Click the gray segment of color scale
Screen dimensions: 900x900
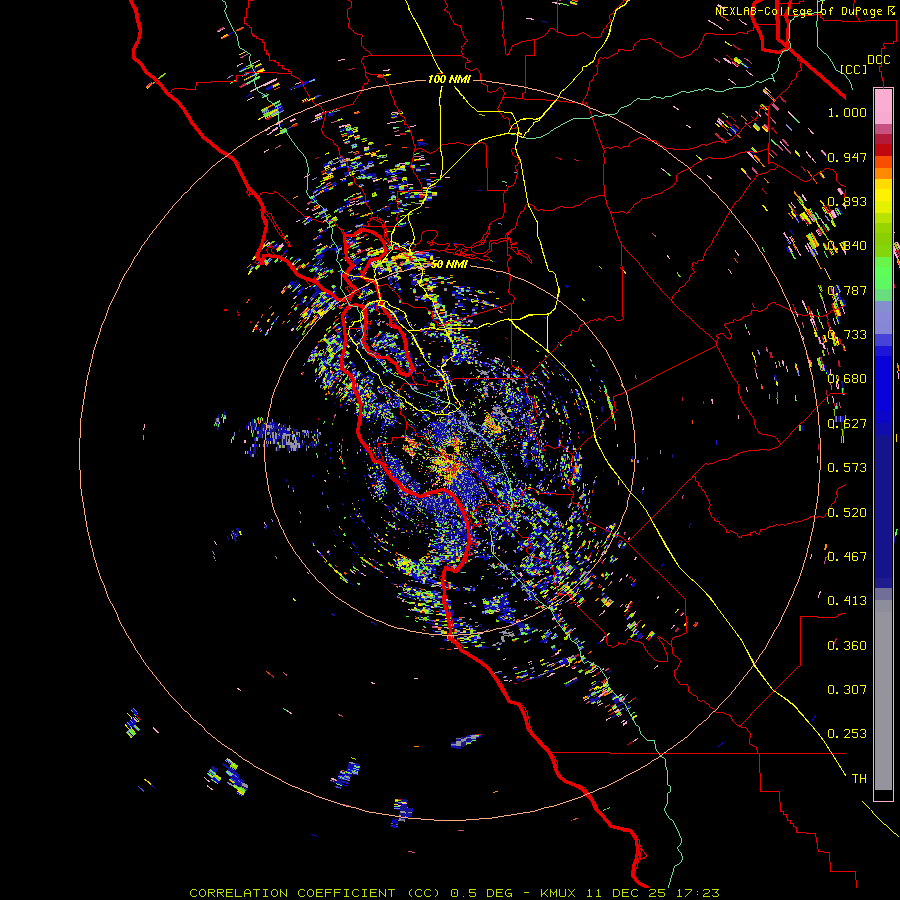(x=883, y=695)
